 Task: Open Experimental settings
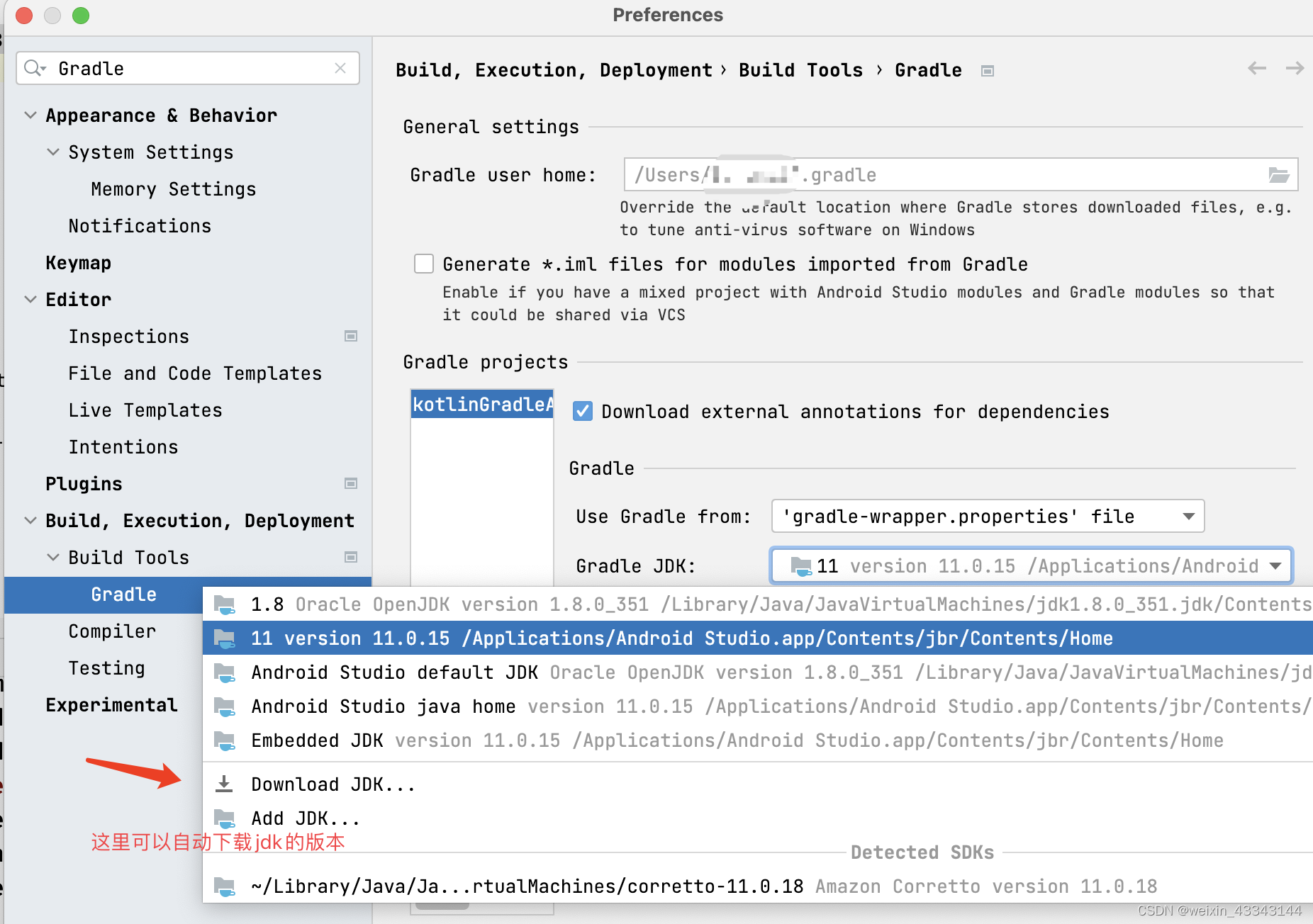[x=111, y=705]
